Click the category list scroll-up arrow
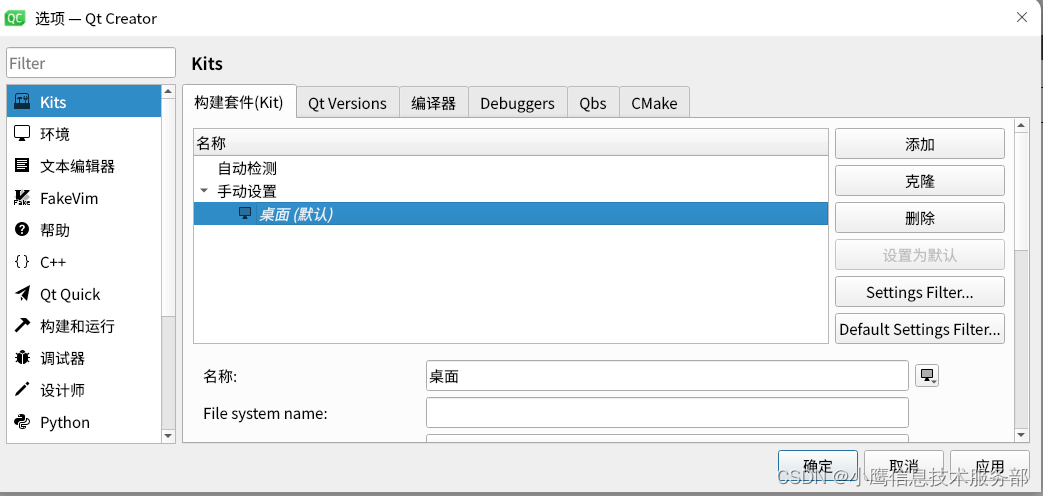Image resolution: width=1043 pixels, height=496 pixels. click(168, 91)
